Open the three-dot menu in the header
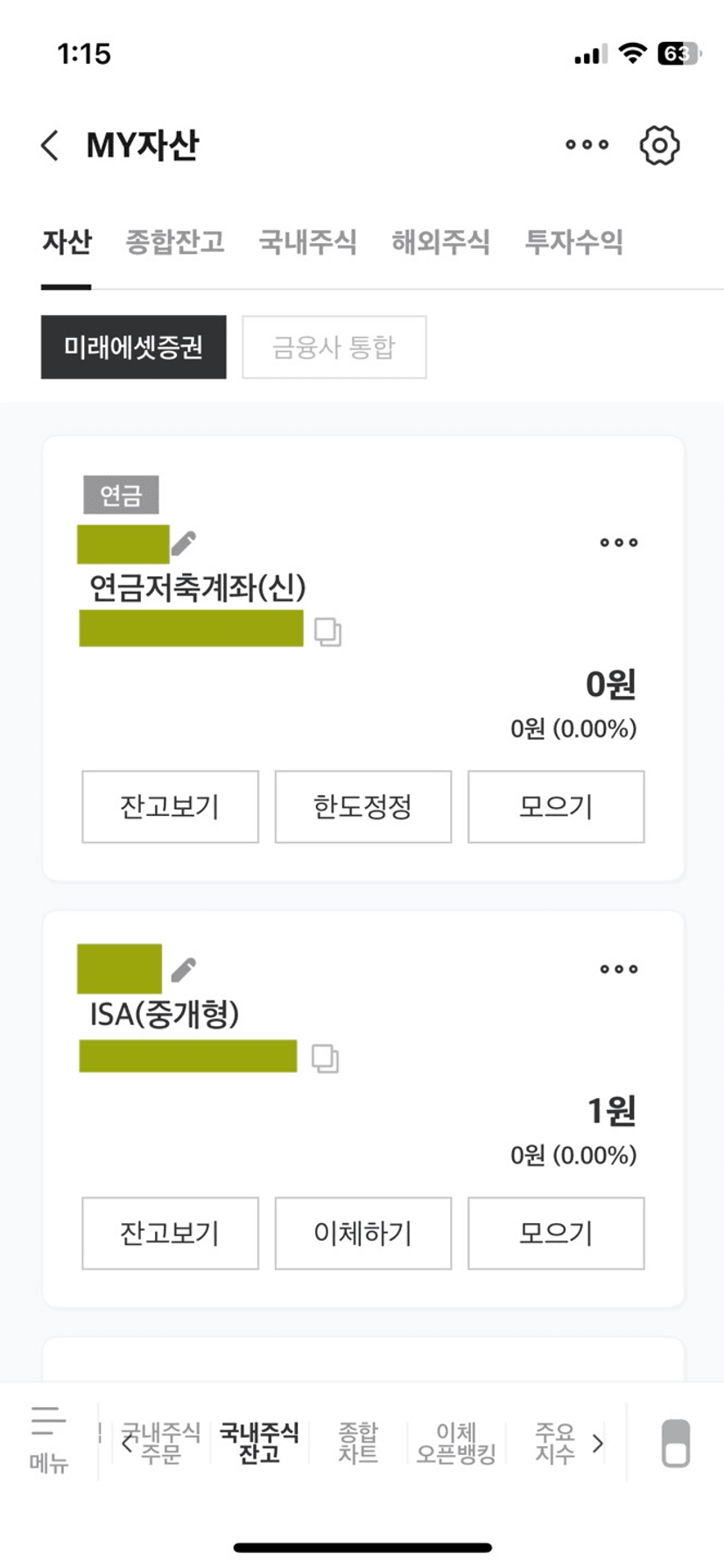 587,145
